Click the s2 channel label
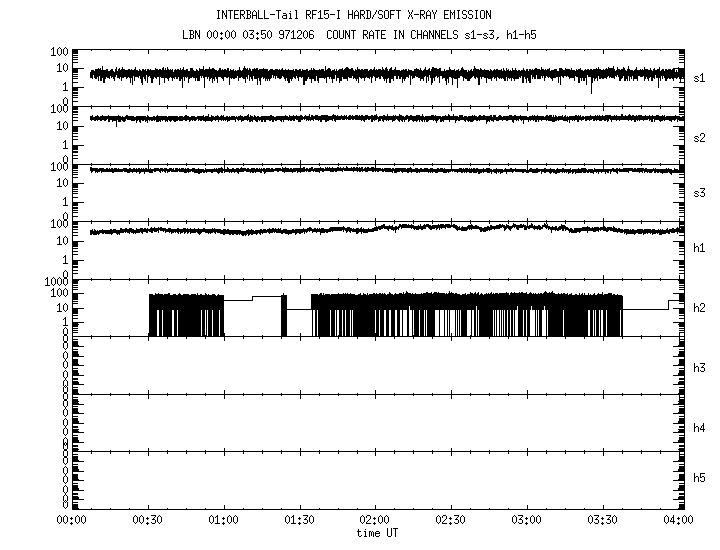720x550 pixels. [700, 137]
